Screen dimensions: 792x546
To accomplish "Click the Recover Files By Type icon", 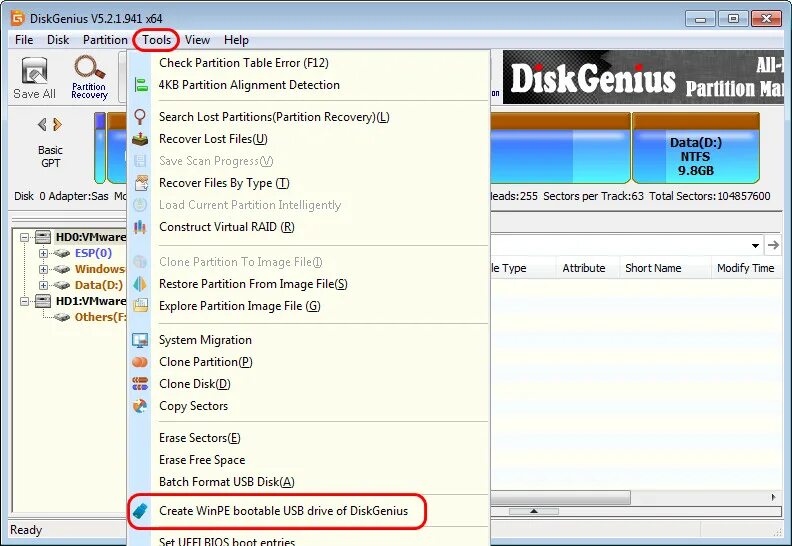I will point(140,183).
